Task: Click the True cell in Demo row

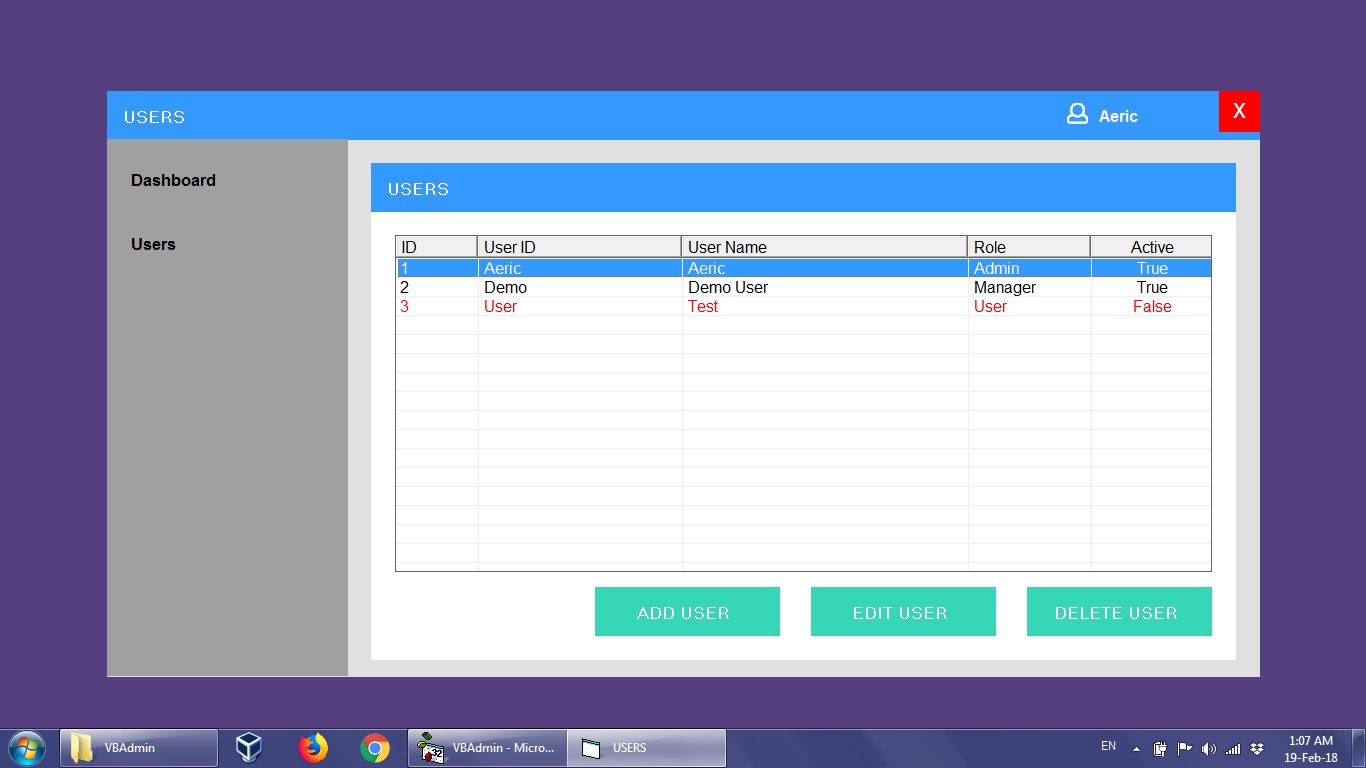Action: click(1151, 287)
